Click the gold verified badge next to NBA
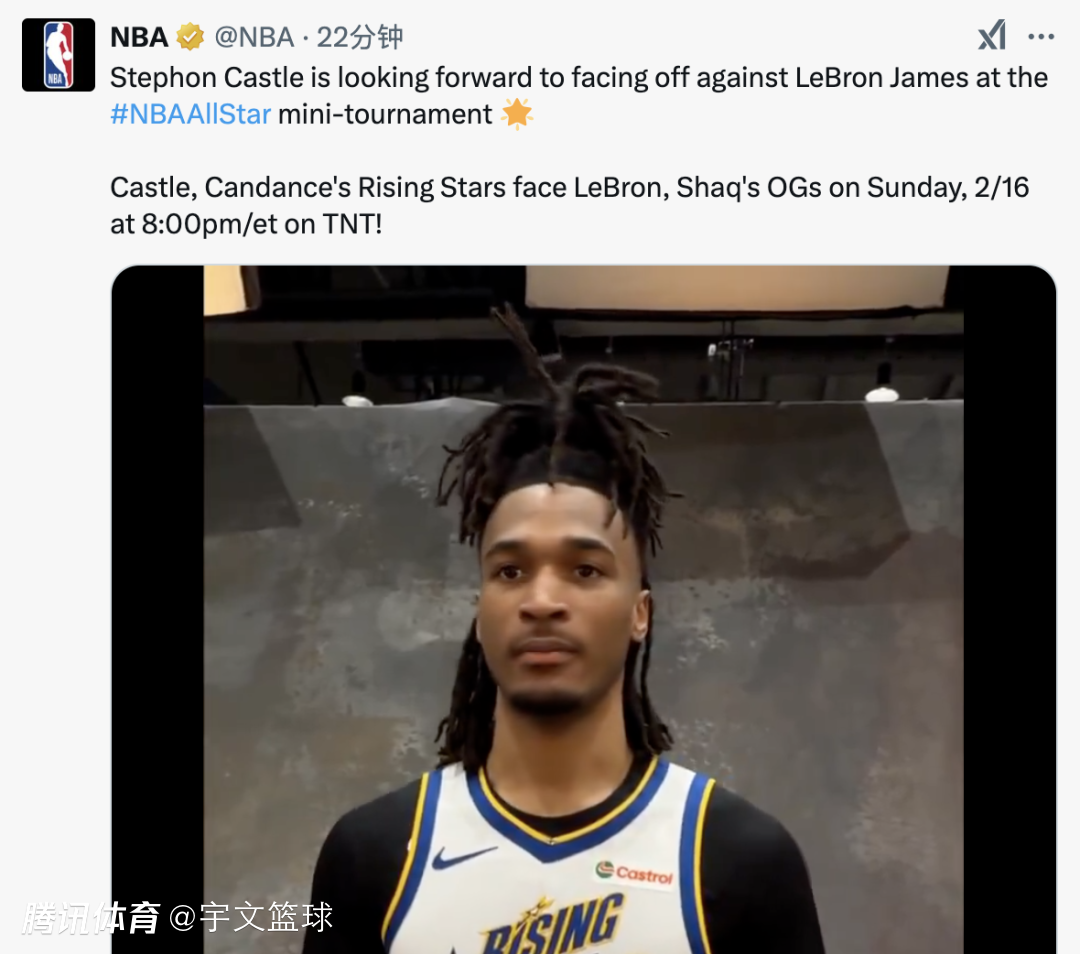The image size is (1080, 954). [190, 37]
